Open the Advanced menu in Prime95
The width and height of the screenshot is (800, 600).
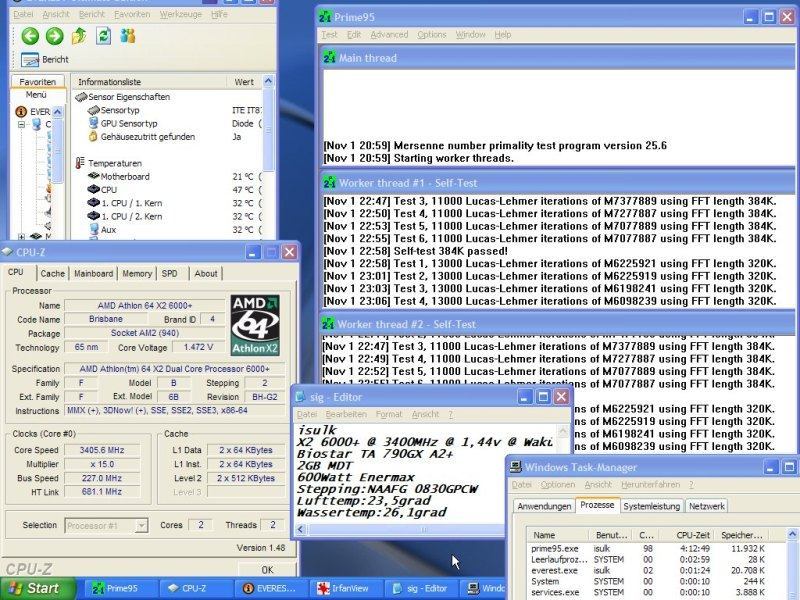tap(389, 35)
